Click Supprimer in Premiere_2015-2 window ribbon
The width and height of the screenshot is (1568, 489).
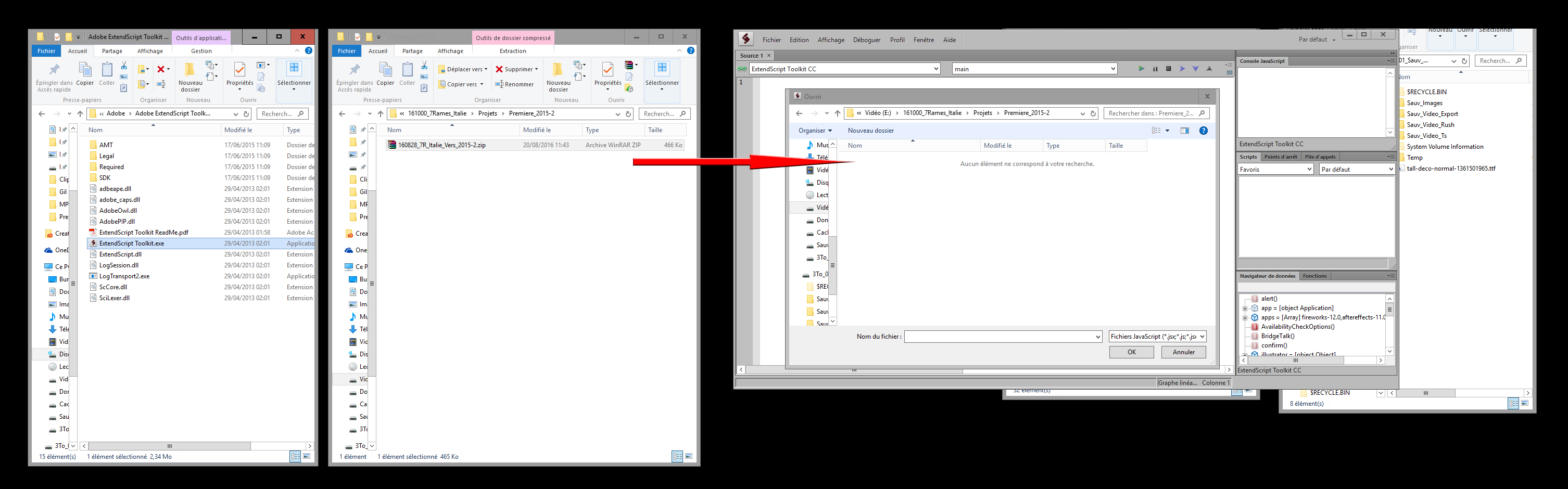point(517,69)
